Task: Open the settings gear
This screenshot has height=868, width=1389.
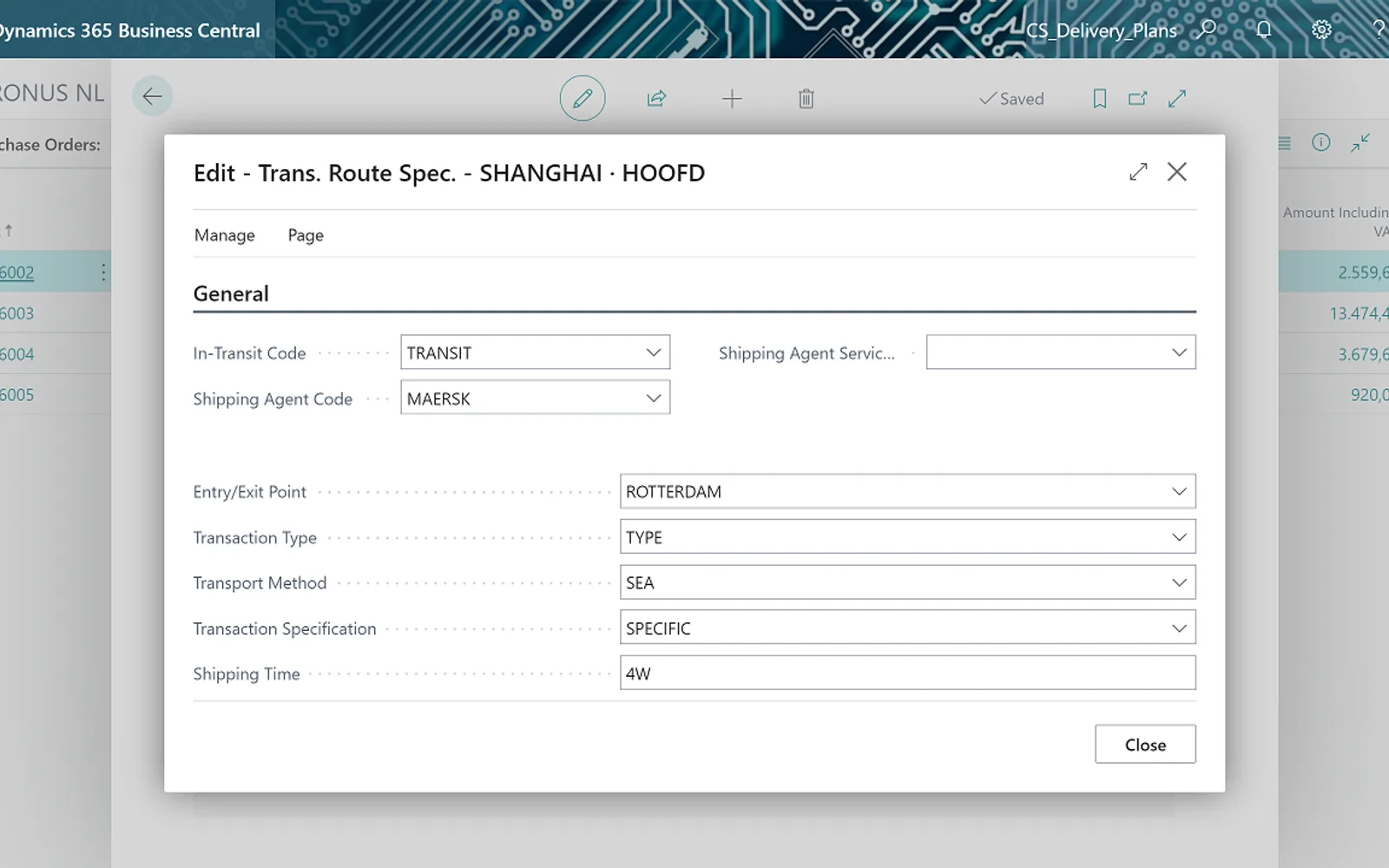Action: click(x=1321, y=30)
